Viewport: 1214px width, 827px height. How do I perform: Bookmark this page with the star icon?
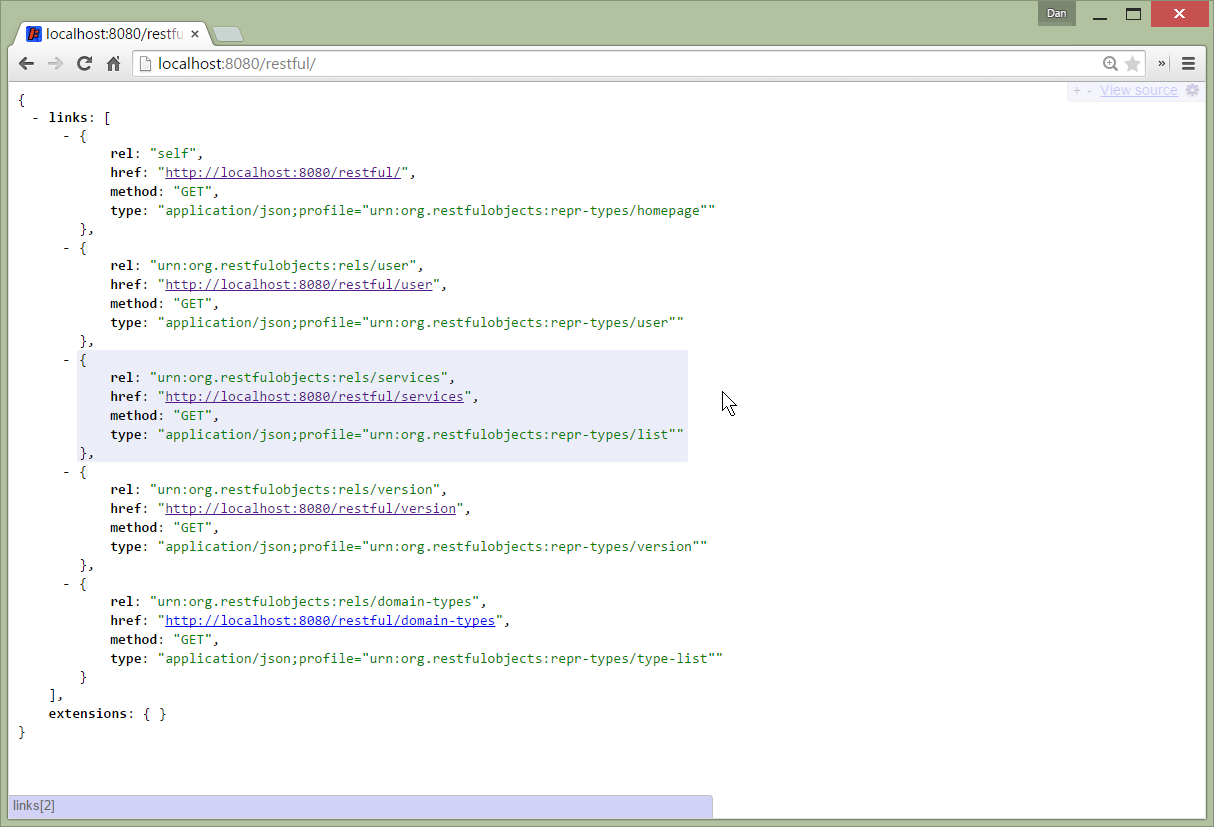pos(1132,64)
